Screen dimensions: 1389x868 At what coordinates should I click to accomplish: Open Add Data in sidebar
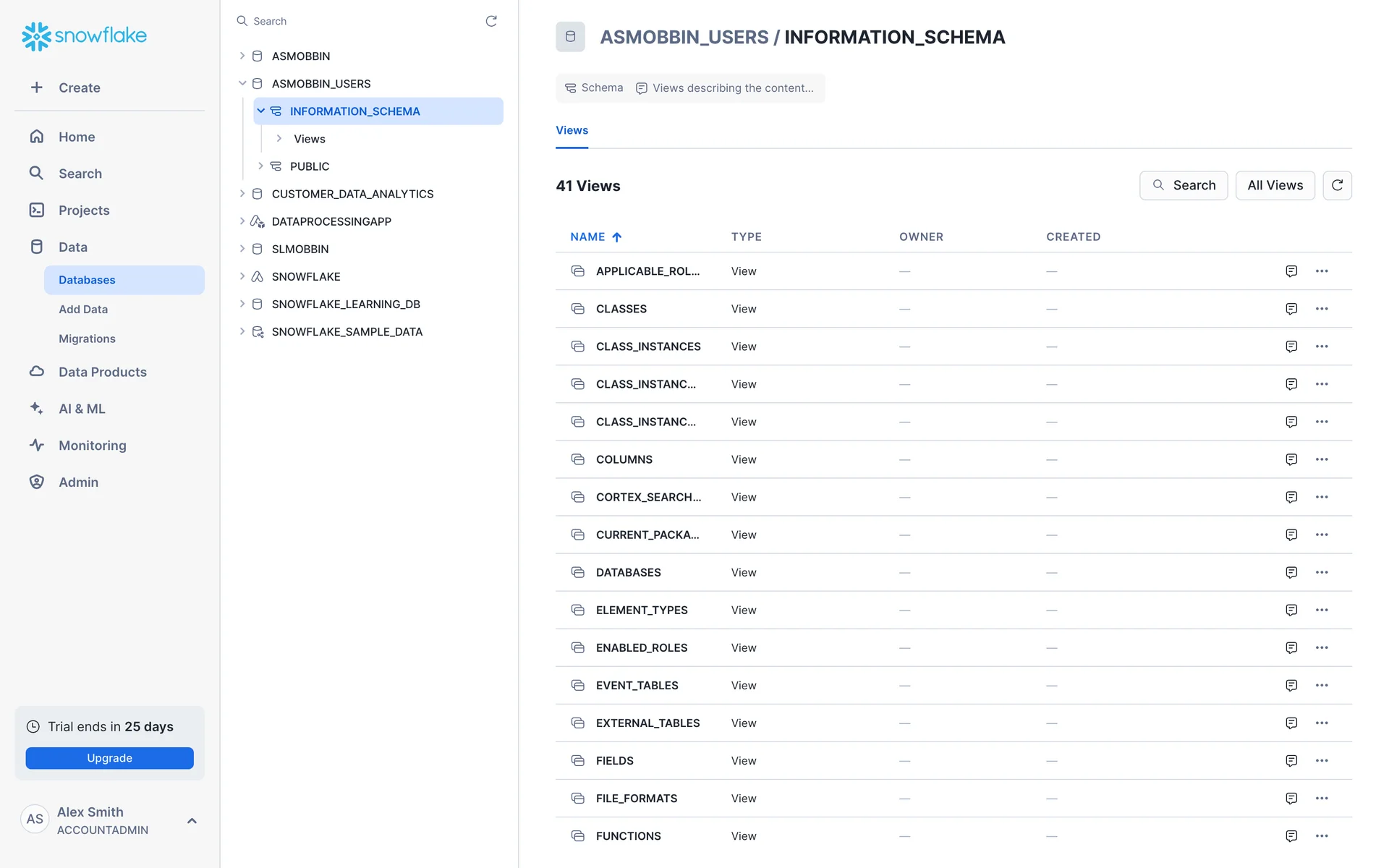tap(83, 309)
